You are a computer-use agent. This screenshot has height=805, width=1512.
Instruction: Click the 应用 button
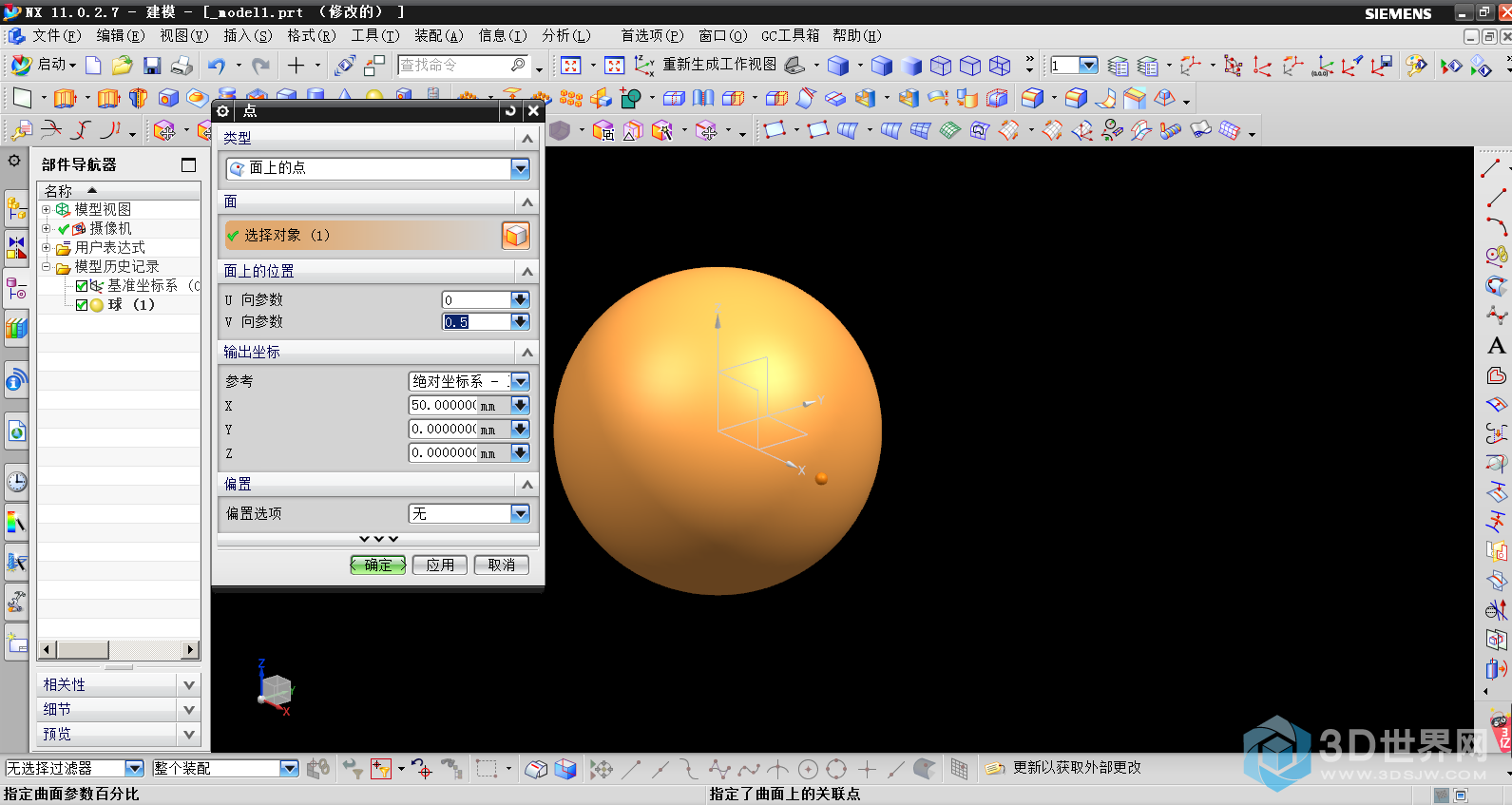coord(439,565)
